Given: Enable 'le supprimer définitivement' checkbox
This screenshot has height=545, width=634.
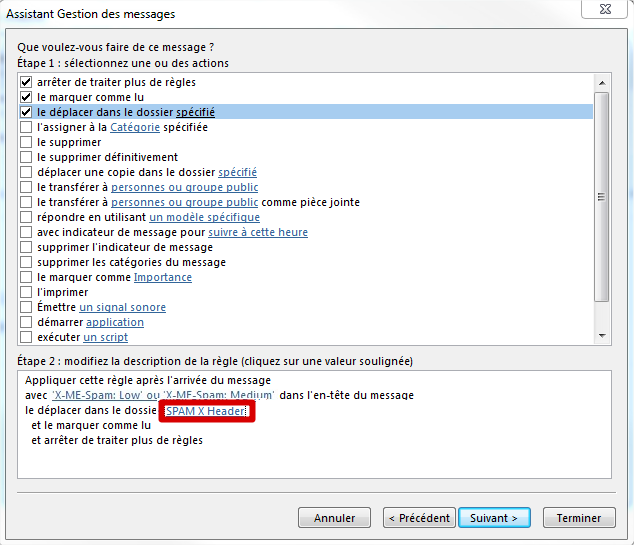Looking at the screenshot, I should coord(26,157).
